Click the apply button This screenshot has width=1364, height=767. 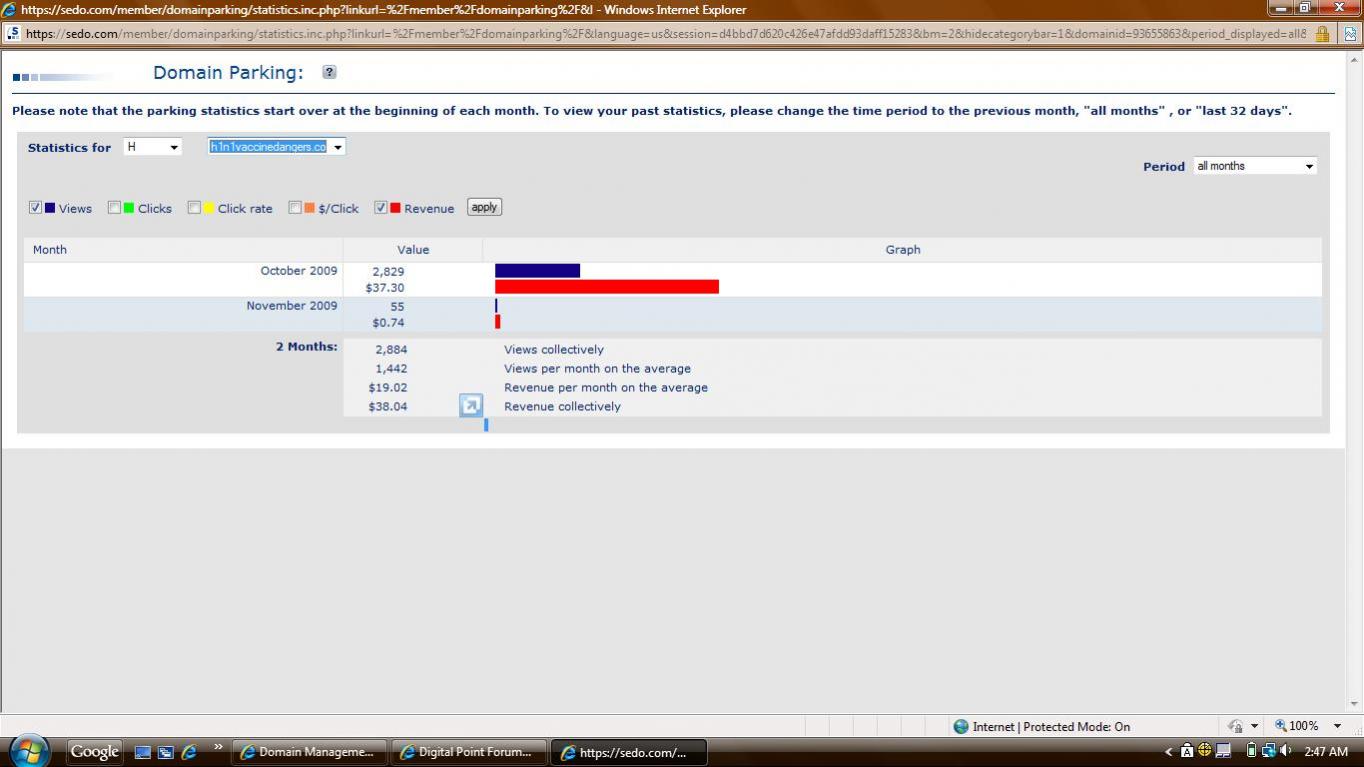tap(484, 207)
